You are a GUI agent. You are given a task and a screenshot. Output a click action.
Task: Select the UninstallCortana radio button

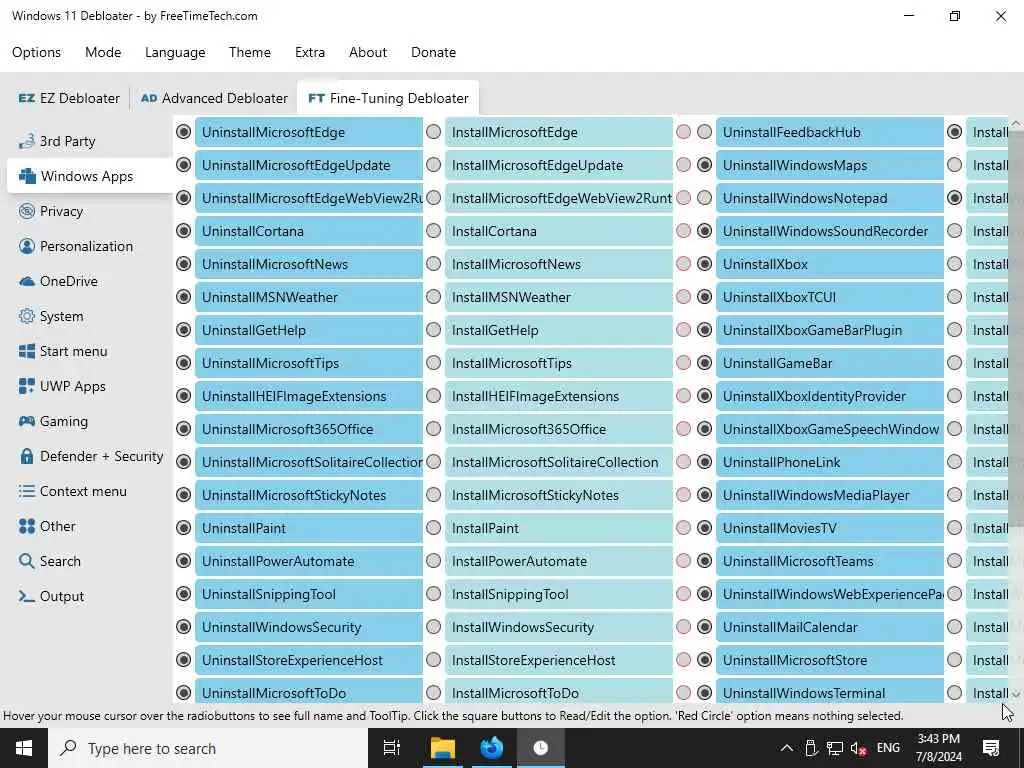click(184, 231)
